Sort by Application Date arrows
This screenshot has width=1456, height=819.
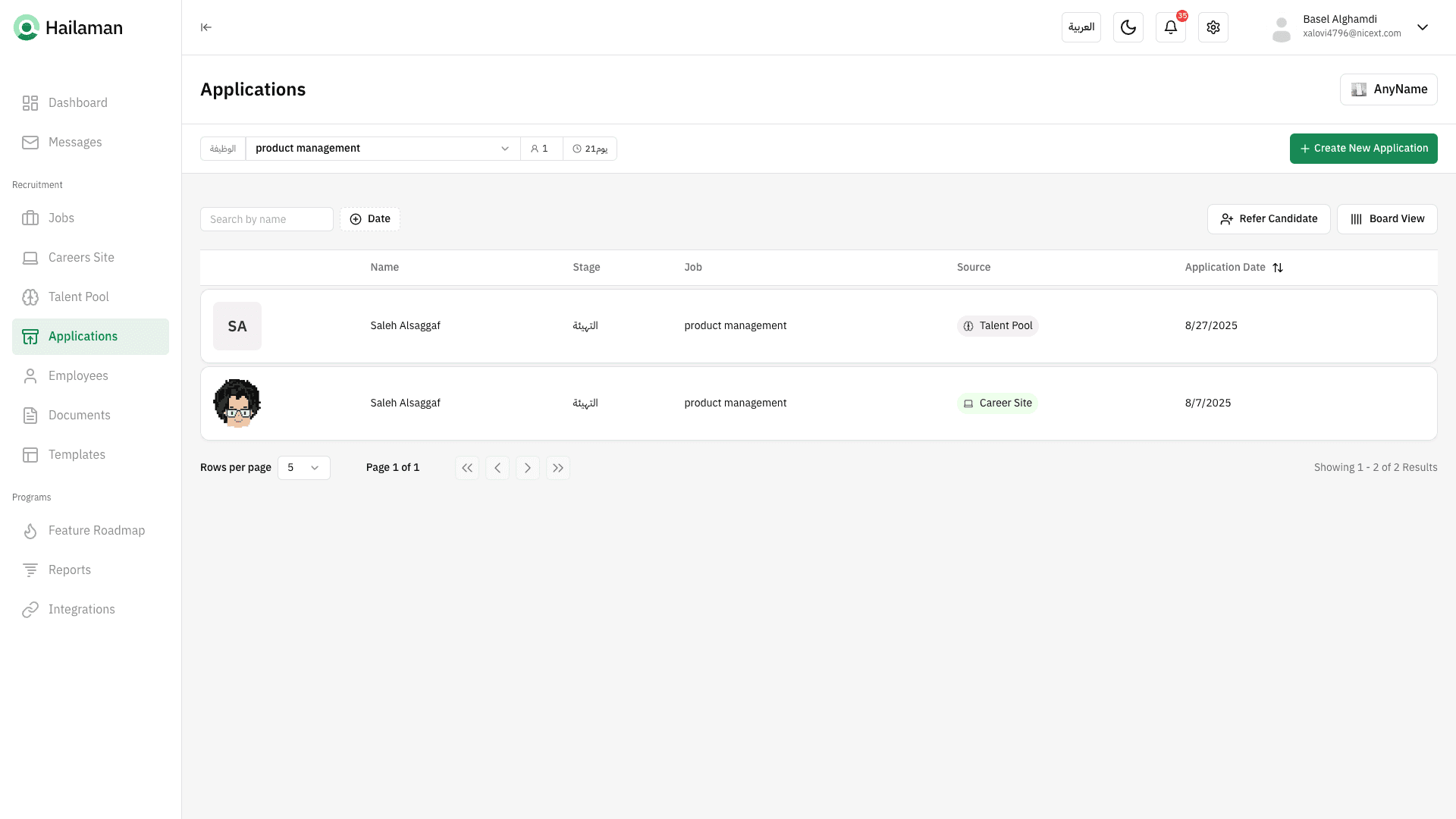(x=1278, y=268)
